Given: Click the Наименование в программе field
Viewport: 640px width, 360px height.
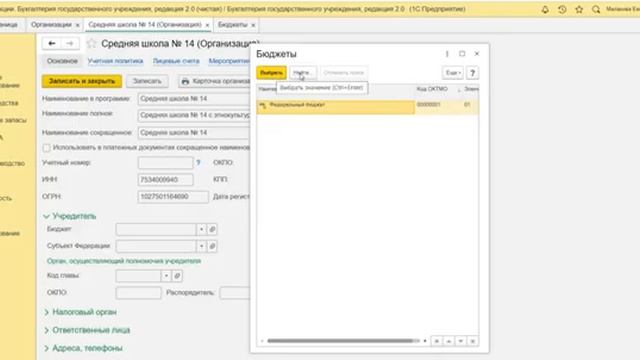Looking at the screenshot, I should 194,99.
